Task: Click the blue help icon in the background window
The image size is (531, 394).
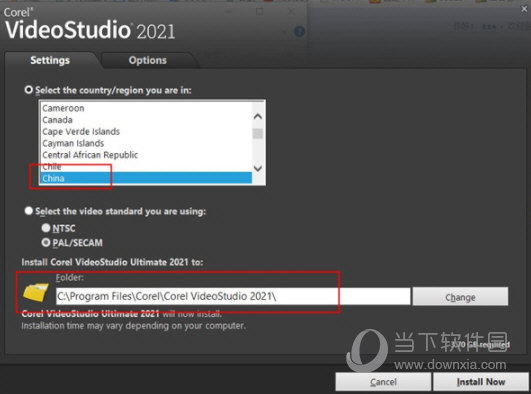Action: [x=299, y=32]
